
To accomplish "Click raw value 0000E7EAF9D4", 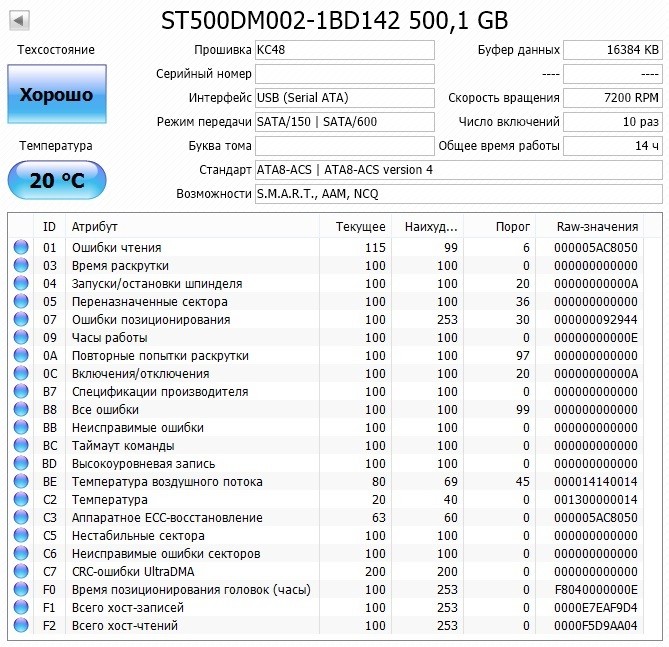I will (596, 607).
